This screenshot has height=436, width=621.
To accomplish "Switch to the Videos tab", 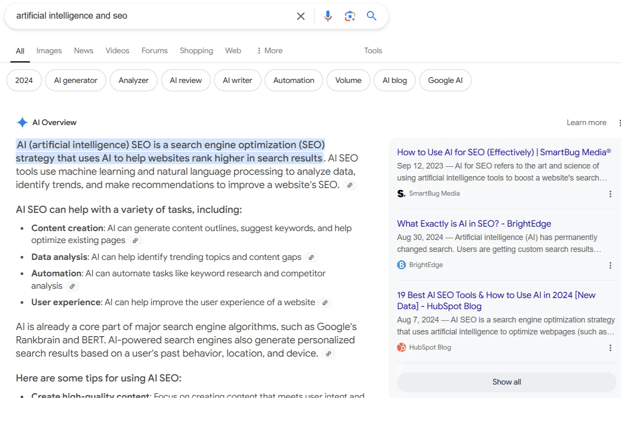I will pyautogui.click(x=117, y=51).
